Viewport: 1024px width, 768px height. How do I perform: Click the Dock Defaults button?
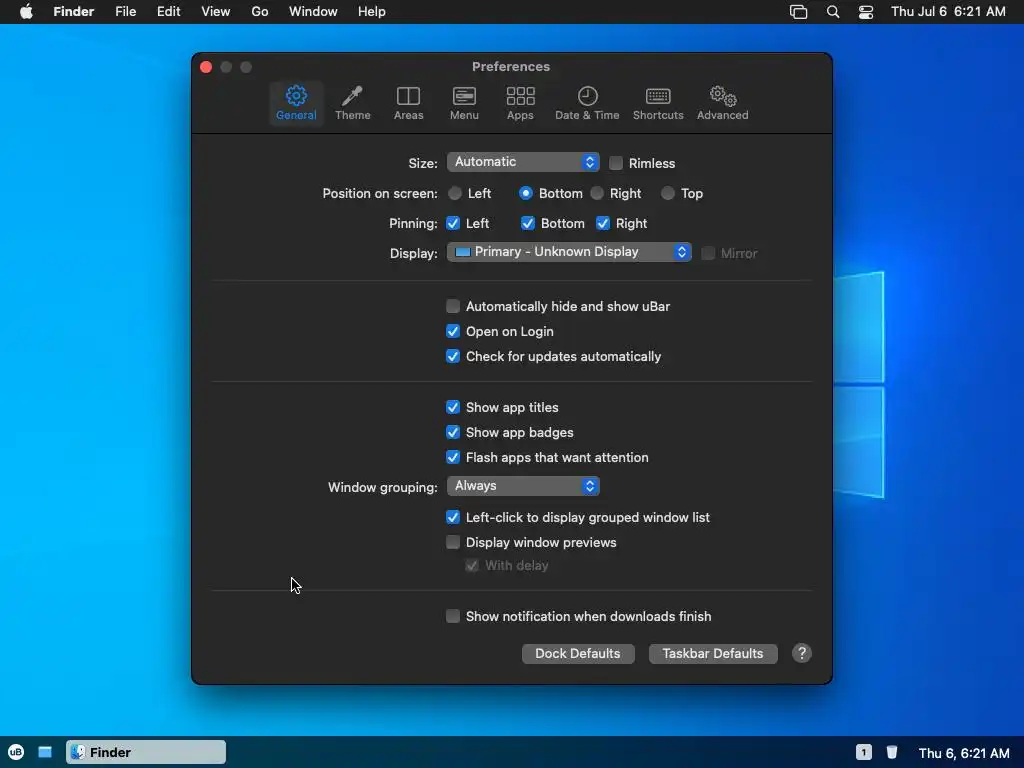[578, 654]
